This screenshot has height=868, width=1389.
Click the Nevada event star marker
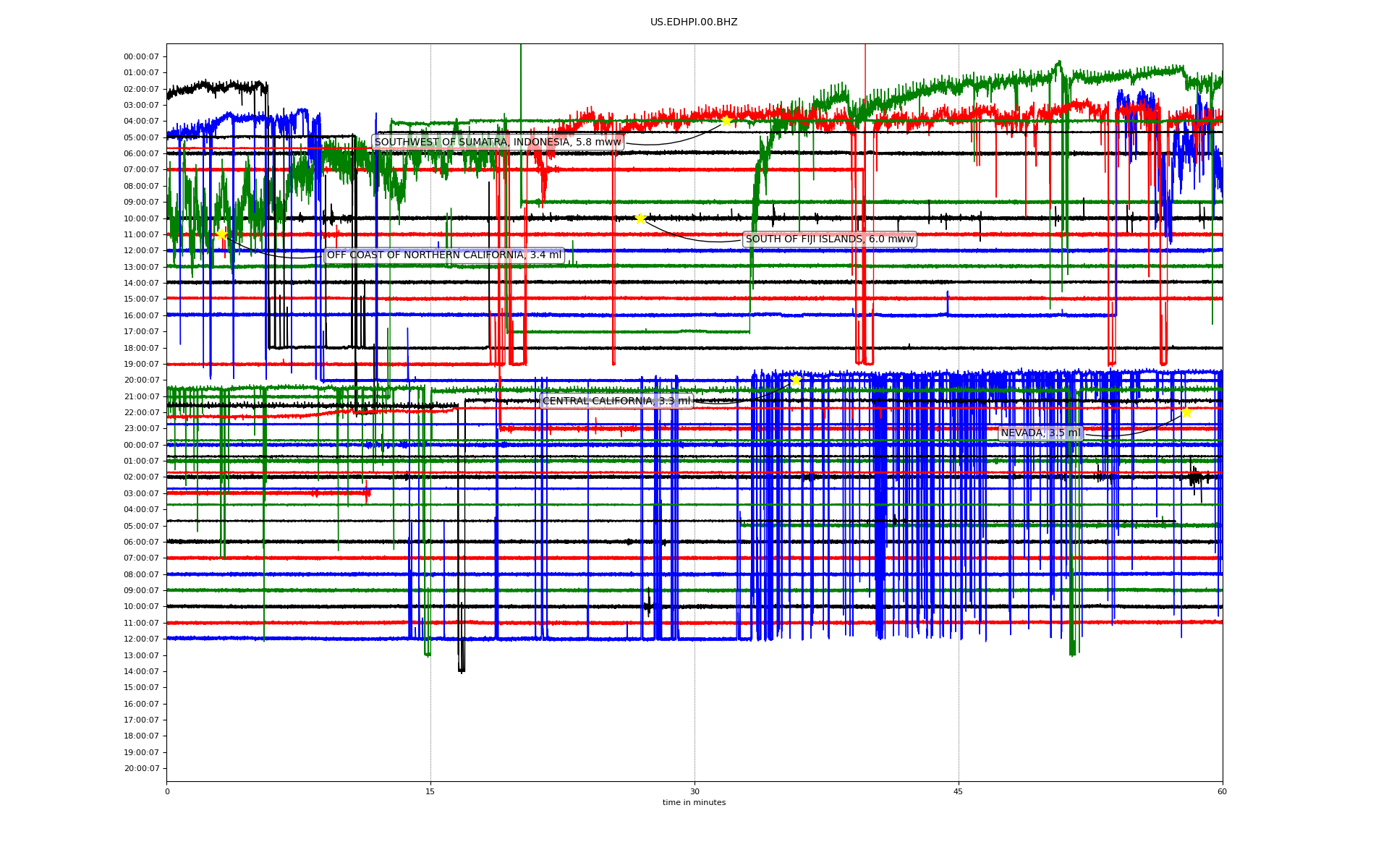coord(1186,412)
